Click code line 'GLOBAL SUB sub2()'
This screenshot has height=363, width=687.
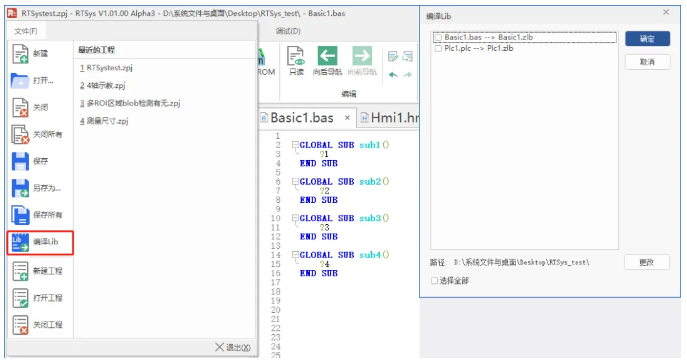point(344,182)
